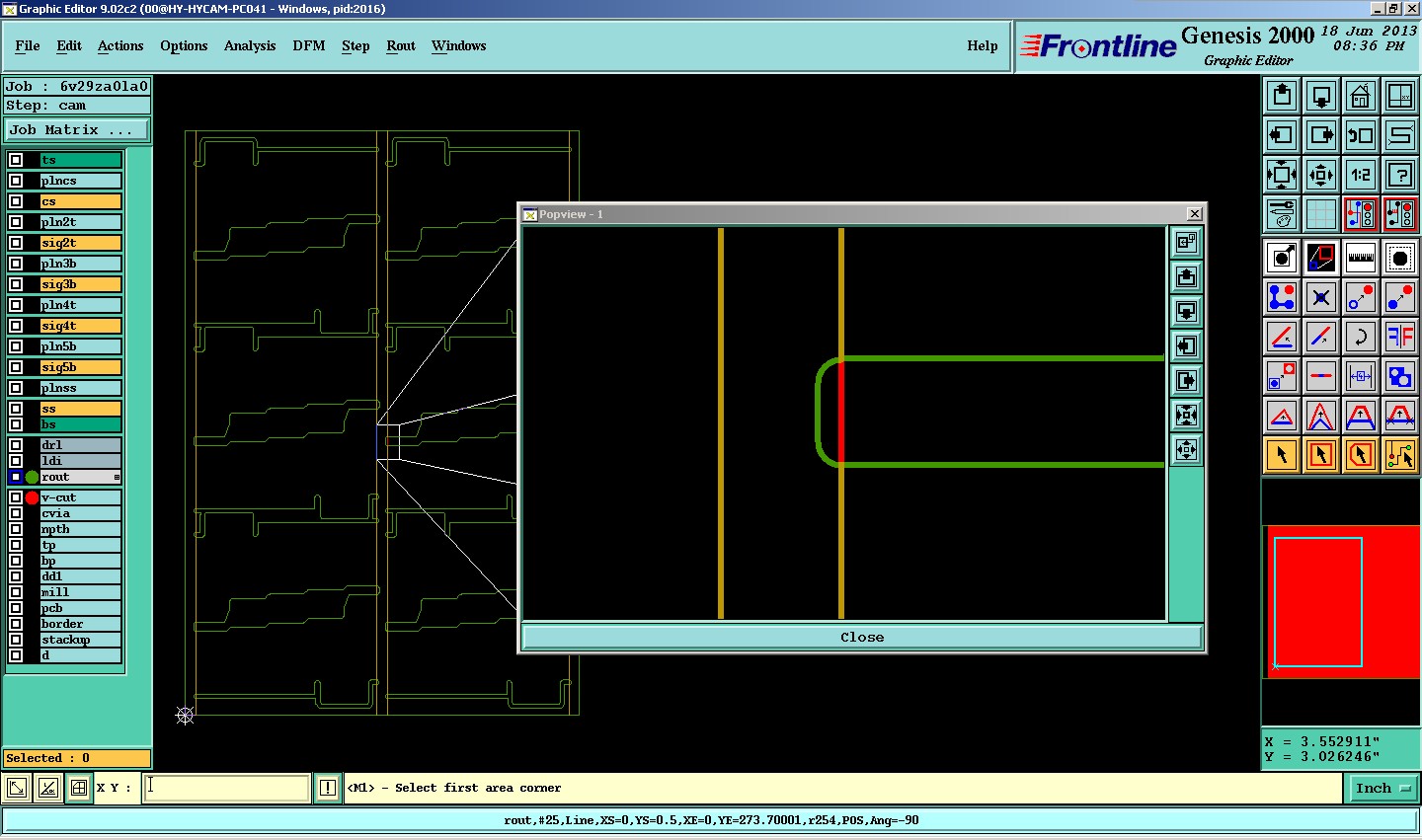Viewport: 1422px width, 840px height.
Task: Open the Rout menu
Action: [401, 45]
